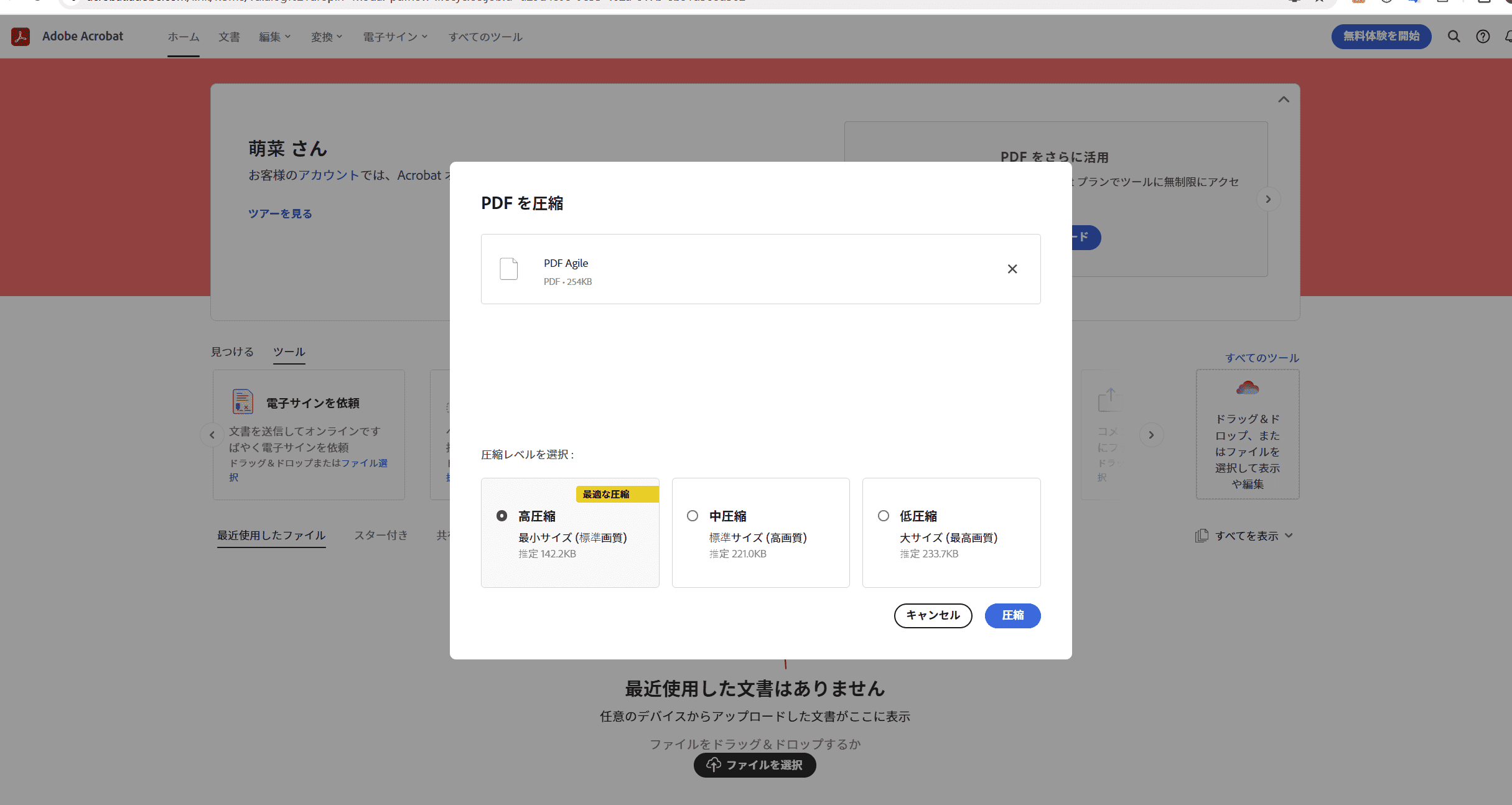Viewport: 1512px width, 805px height.
Task: Open the 変換 dropdown menu
Action: pos(325,36)
